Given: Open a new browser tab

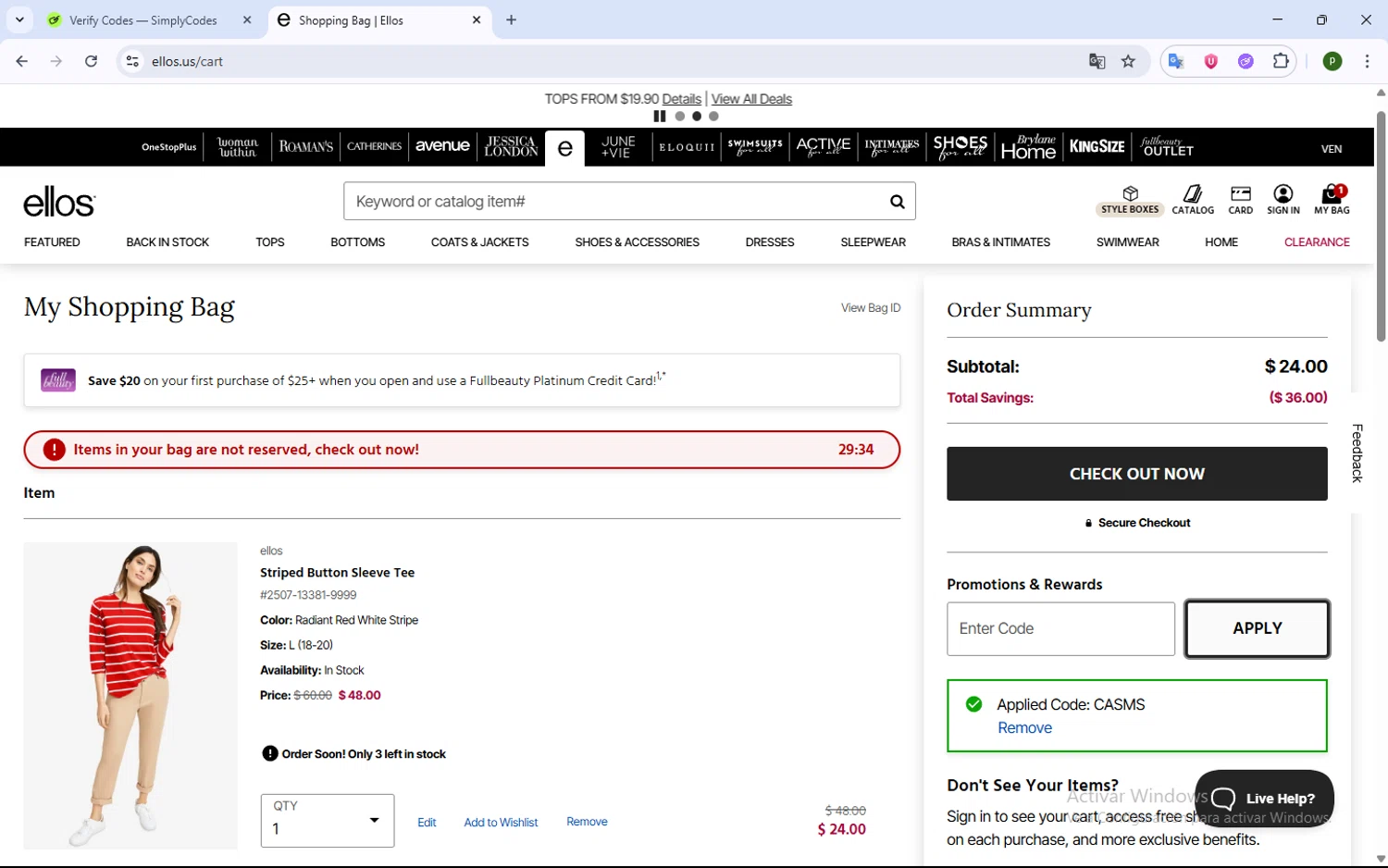Looking at the screenshot, I should (x=511, y=20).
